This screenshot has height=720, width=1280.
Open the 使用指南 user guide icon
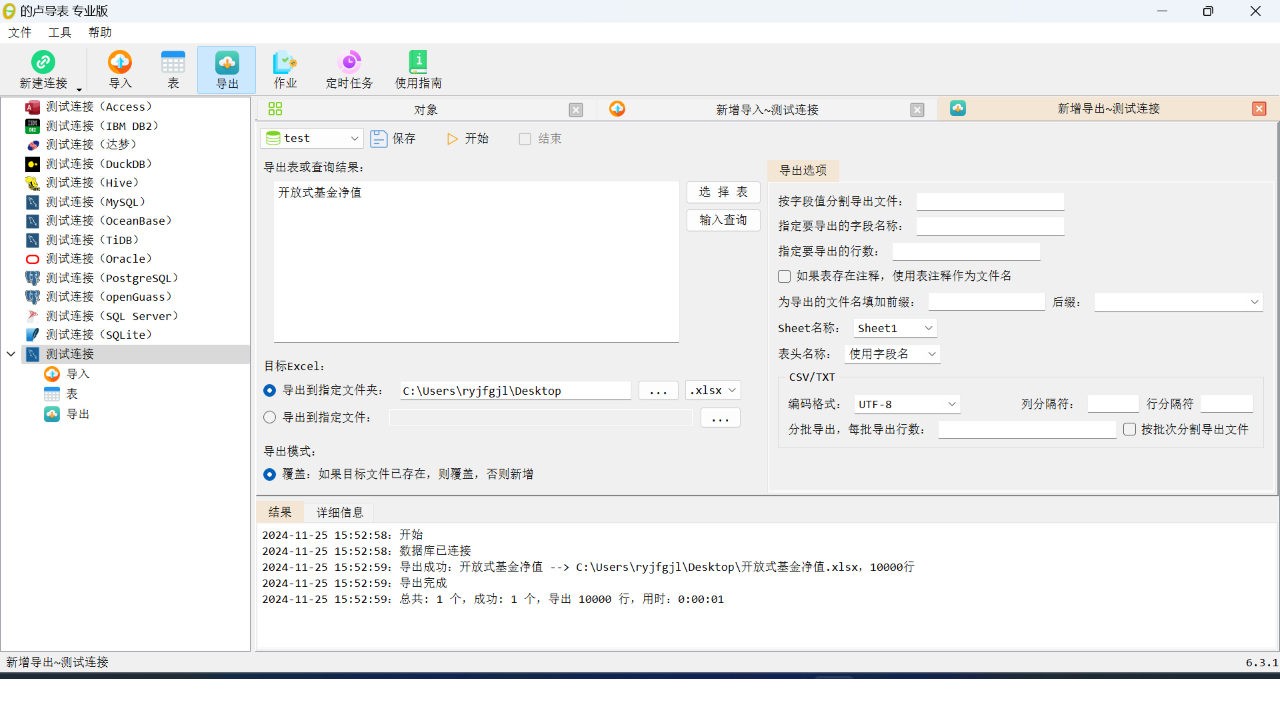click(418, 63)
